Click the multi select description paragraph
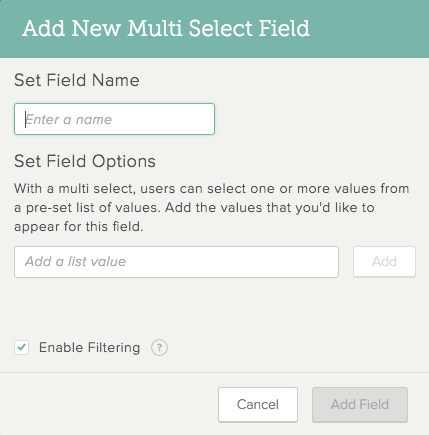The height and width of the screenshot is (435, 429). 212,207
